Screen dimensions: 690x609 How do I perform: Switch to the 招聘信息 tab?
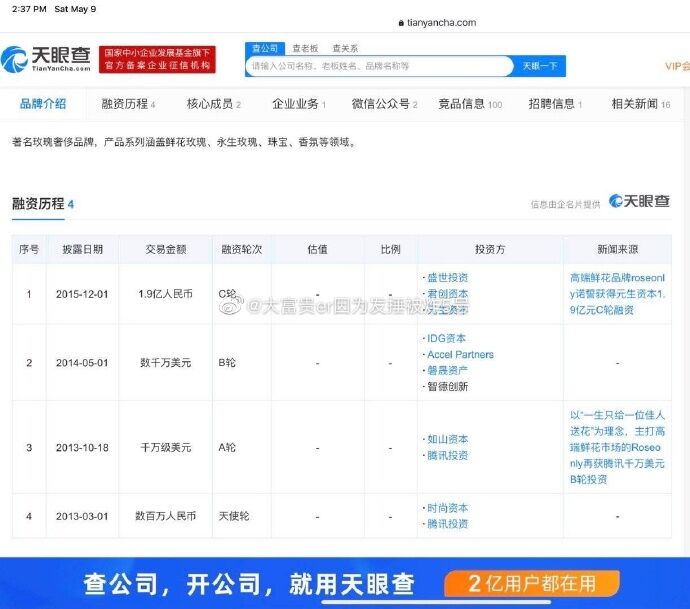tap(555, 104)
